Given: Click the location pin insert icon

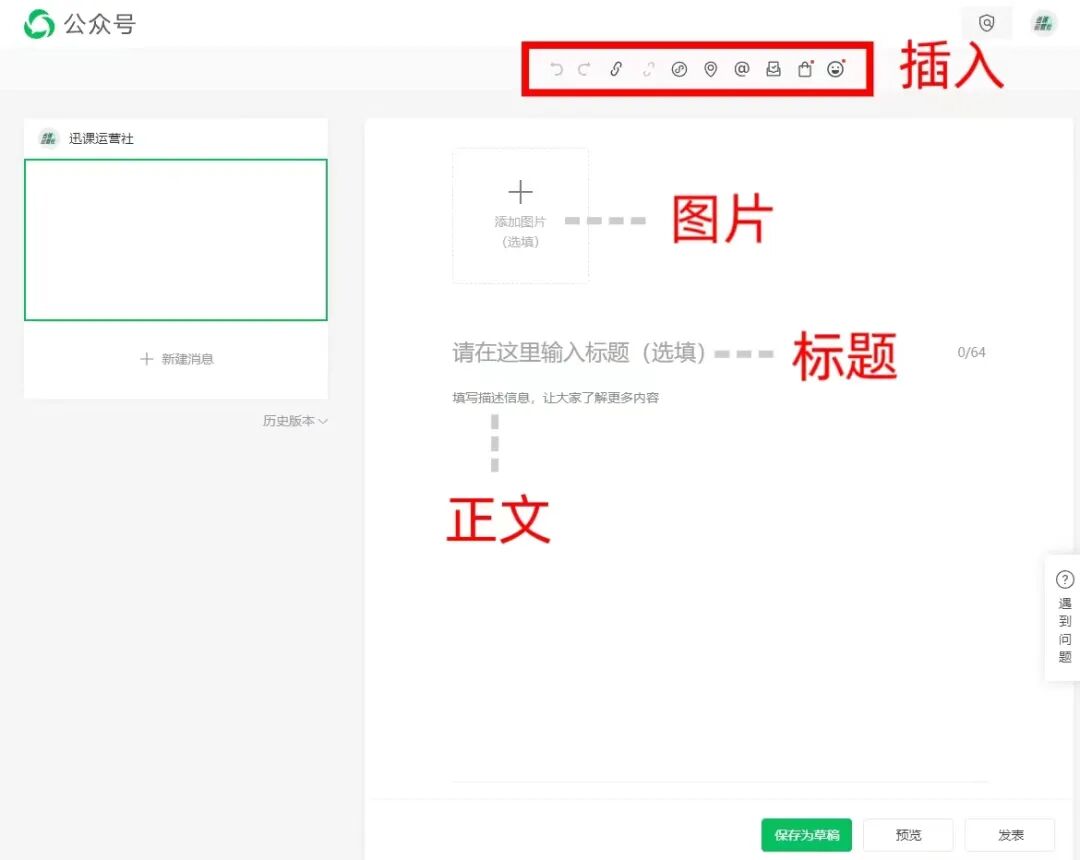Looking at the screenshot, I should pyautogui.click(x=711, y=69).
